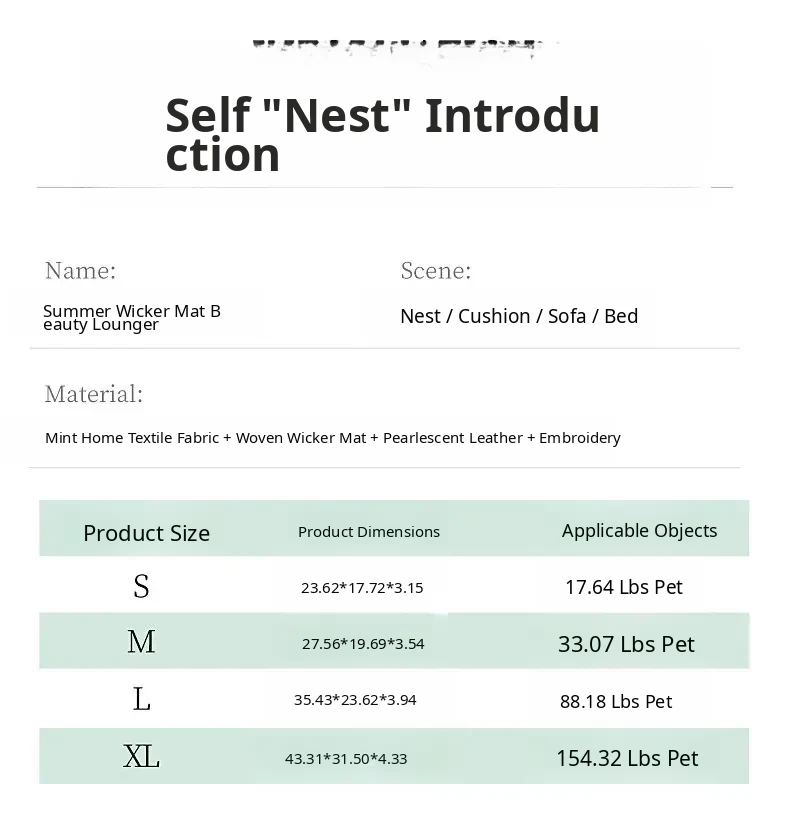Screen dimensions: 790x818
Task: Click the 27.56*19.69*3.54 dimensions cell
Action: [363, 644]
